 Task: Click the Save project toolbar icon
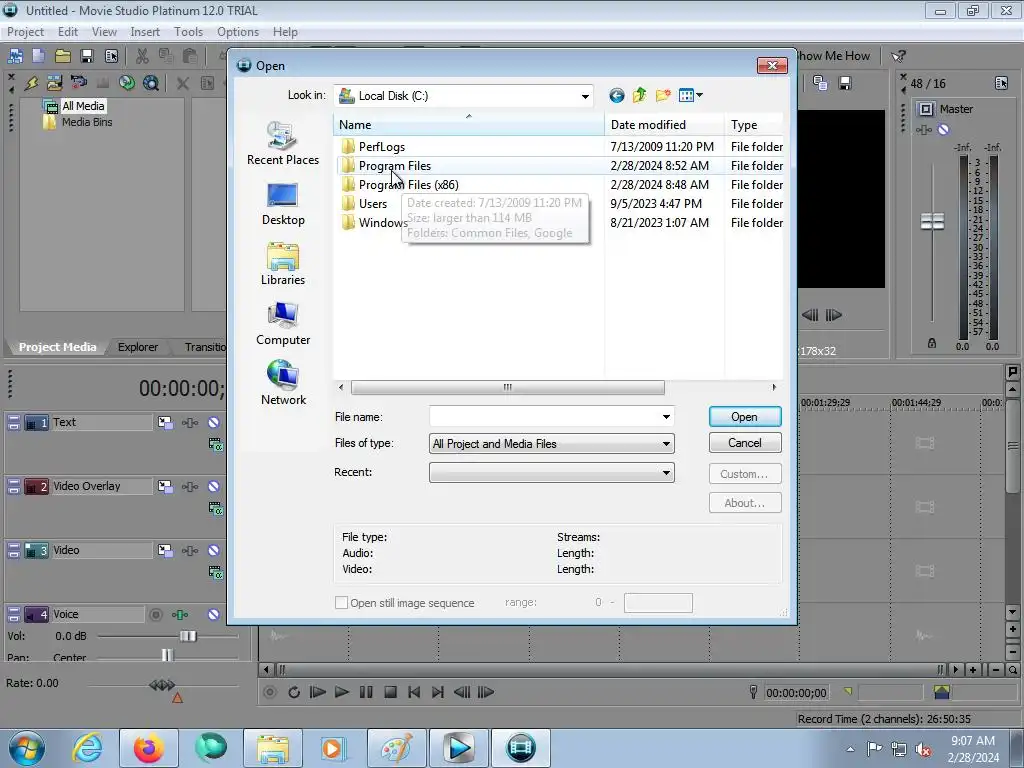coord(87,57)
